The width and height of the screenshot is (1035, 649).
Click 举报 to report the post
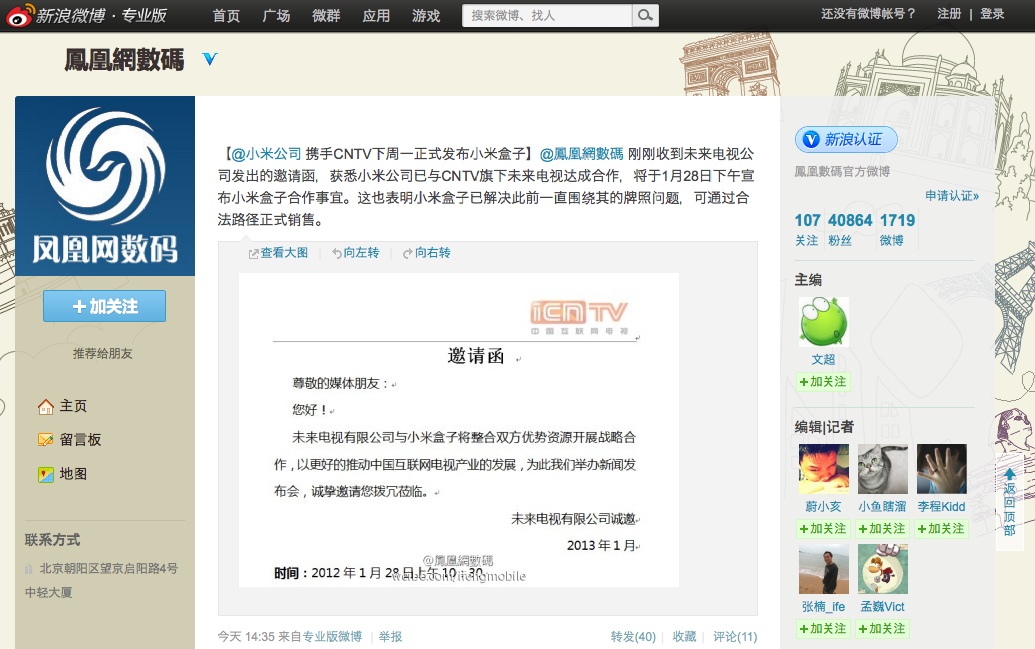(x=391, y=636)
